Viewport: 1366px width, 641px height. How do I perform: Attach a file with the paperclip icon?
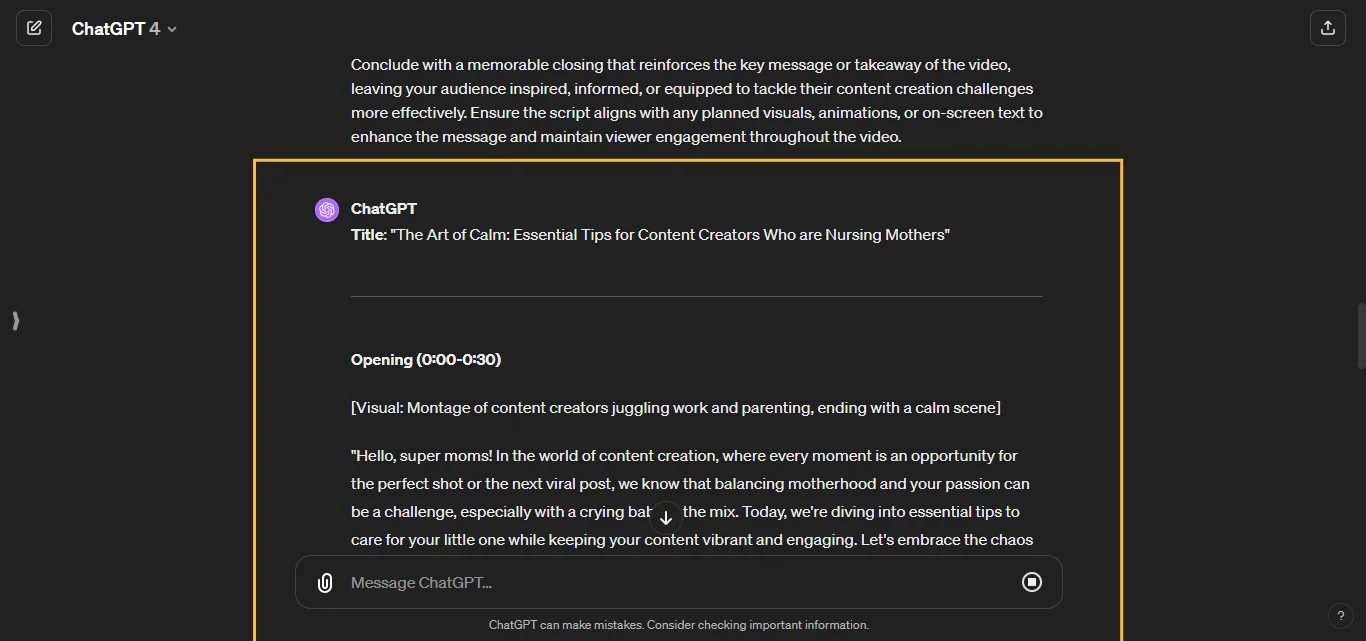click(324, 582)
